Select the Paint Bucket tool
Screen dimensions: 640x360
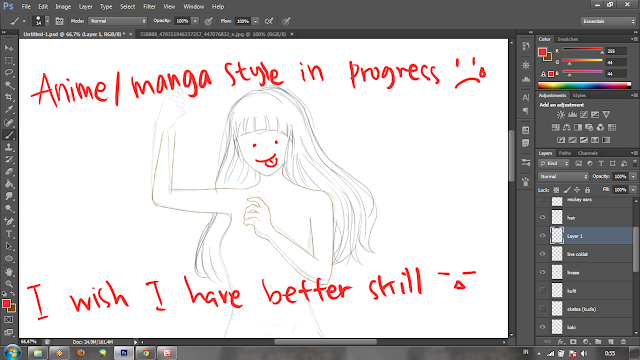coord(9,184)
